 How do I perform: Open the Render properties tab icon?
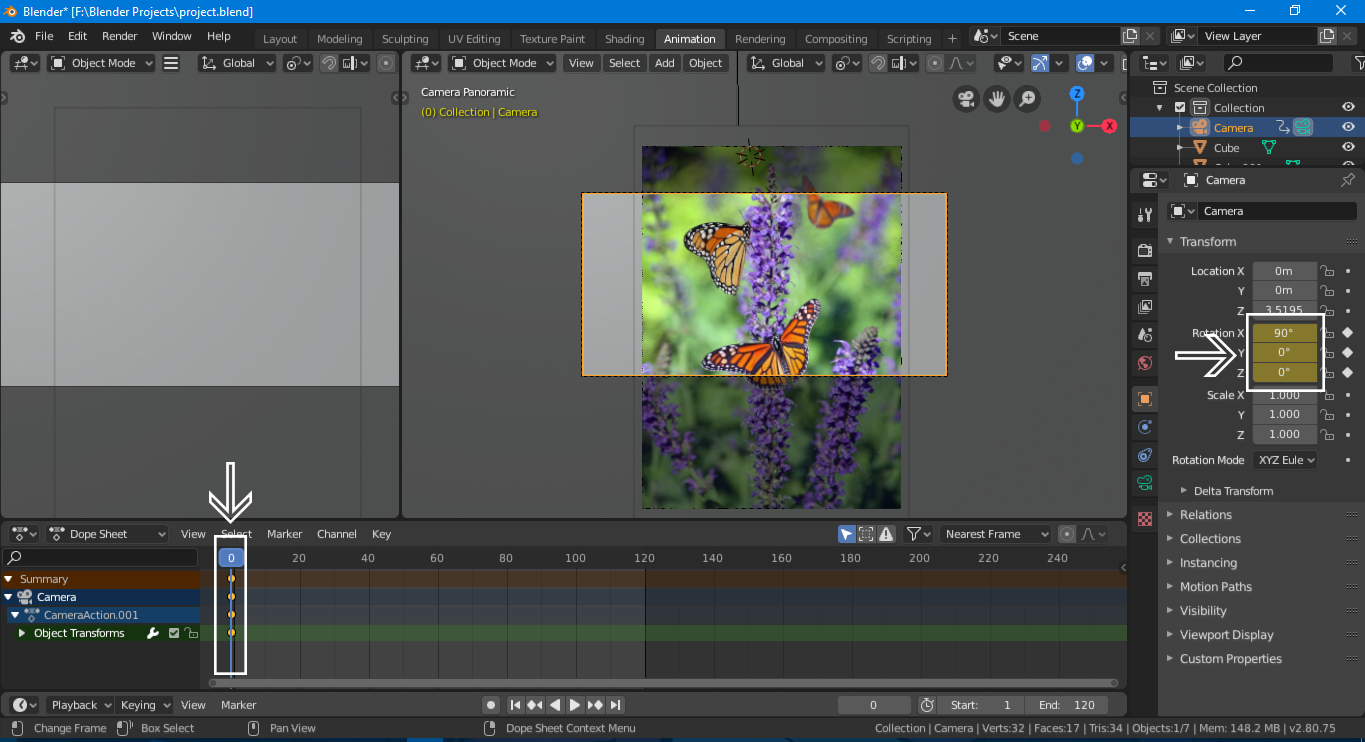[1145, 250]
